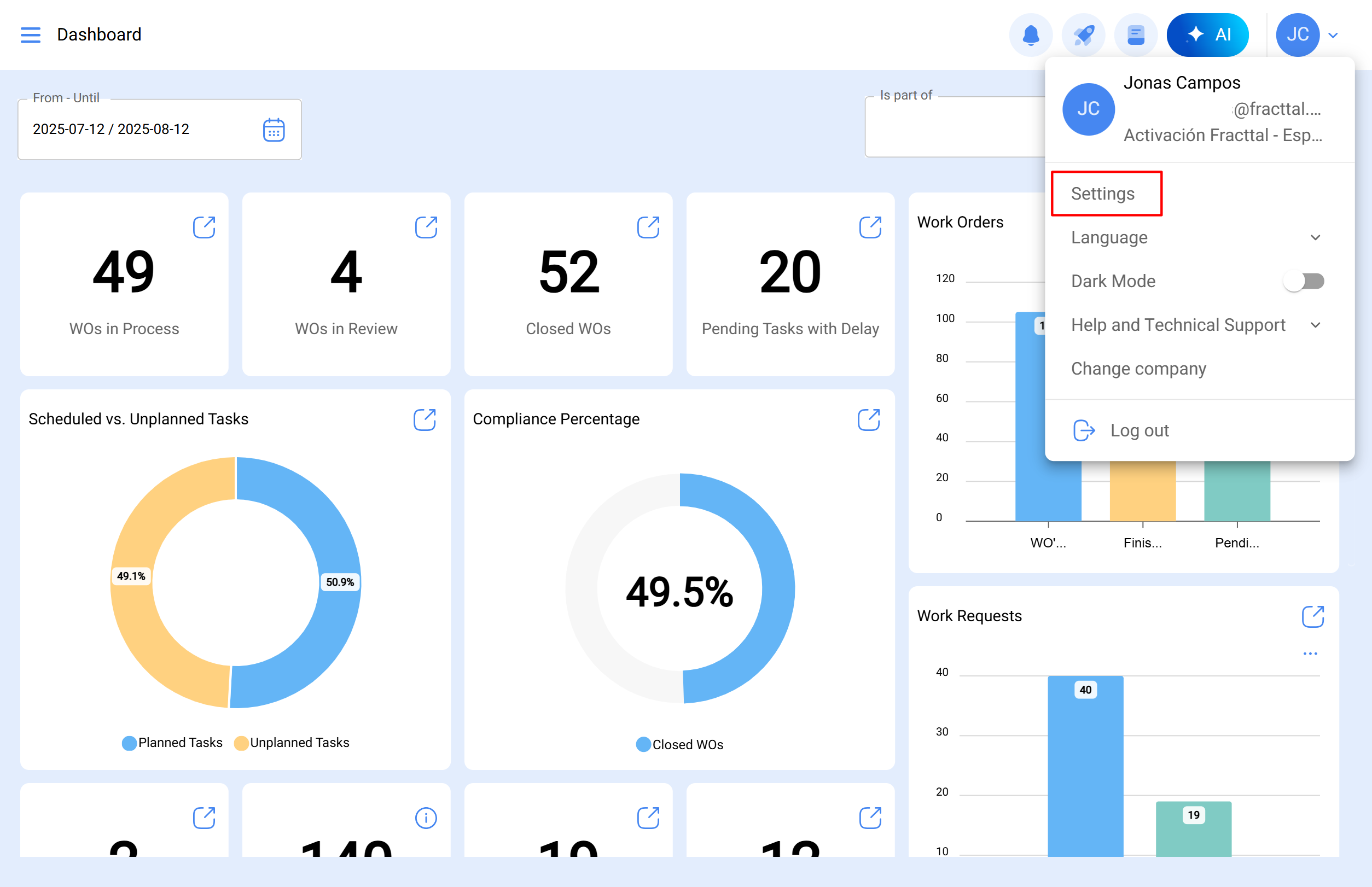Open the AI assistant button

pos(1207,34)
